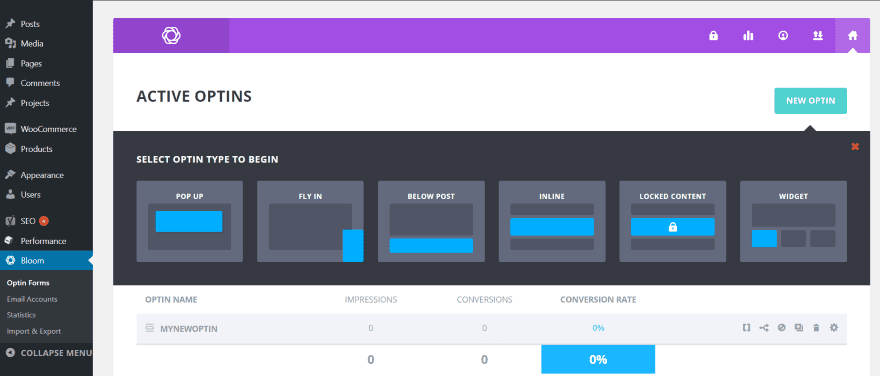Image resolution: width=880 pixels, height=376 pixels.
Task: Duplicate MYNEWOPTIN with the copy icon
Action: point(799,328)
